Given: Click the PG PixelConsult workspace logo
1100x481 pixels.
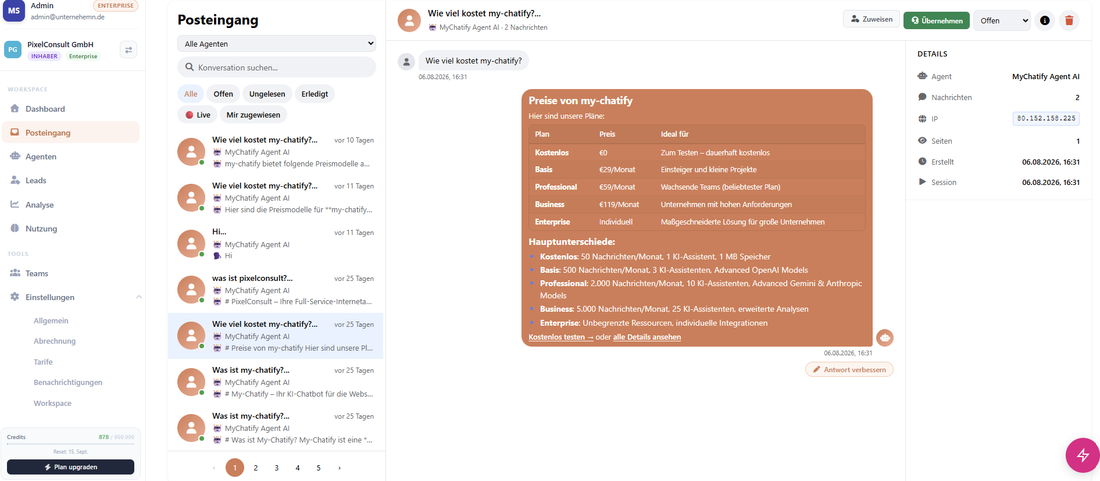Looking at the screenshot, I should click(13, 49).
